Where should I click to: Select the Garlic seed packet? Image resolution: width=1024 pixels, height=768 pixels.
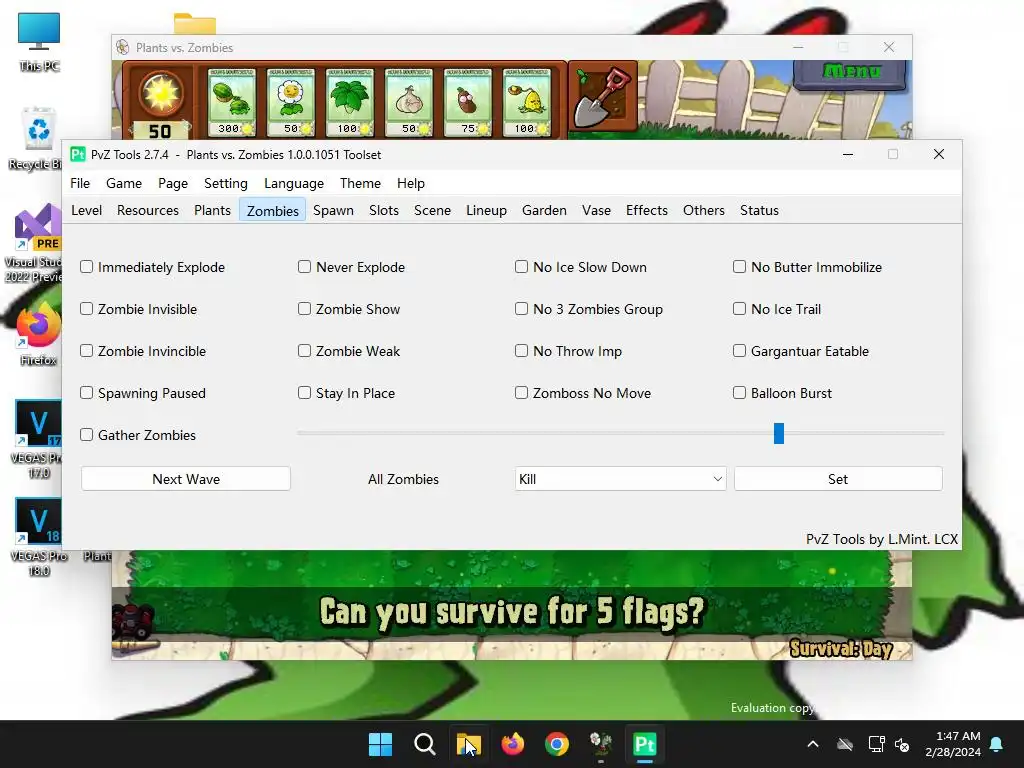409,102
